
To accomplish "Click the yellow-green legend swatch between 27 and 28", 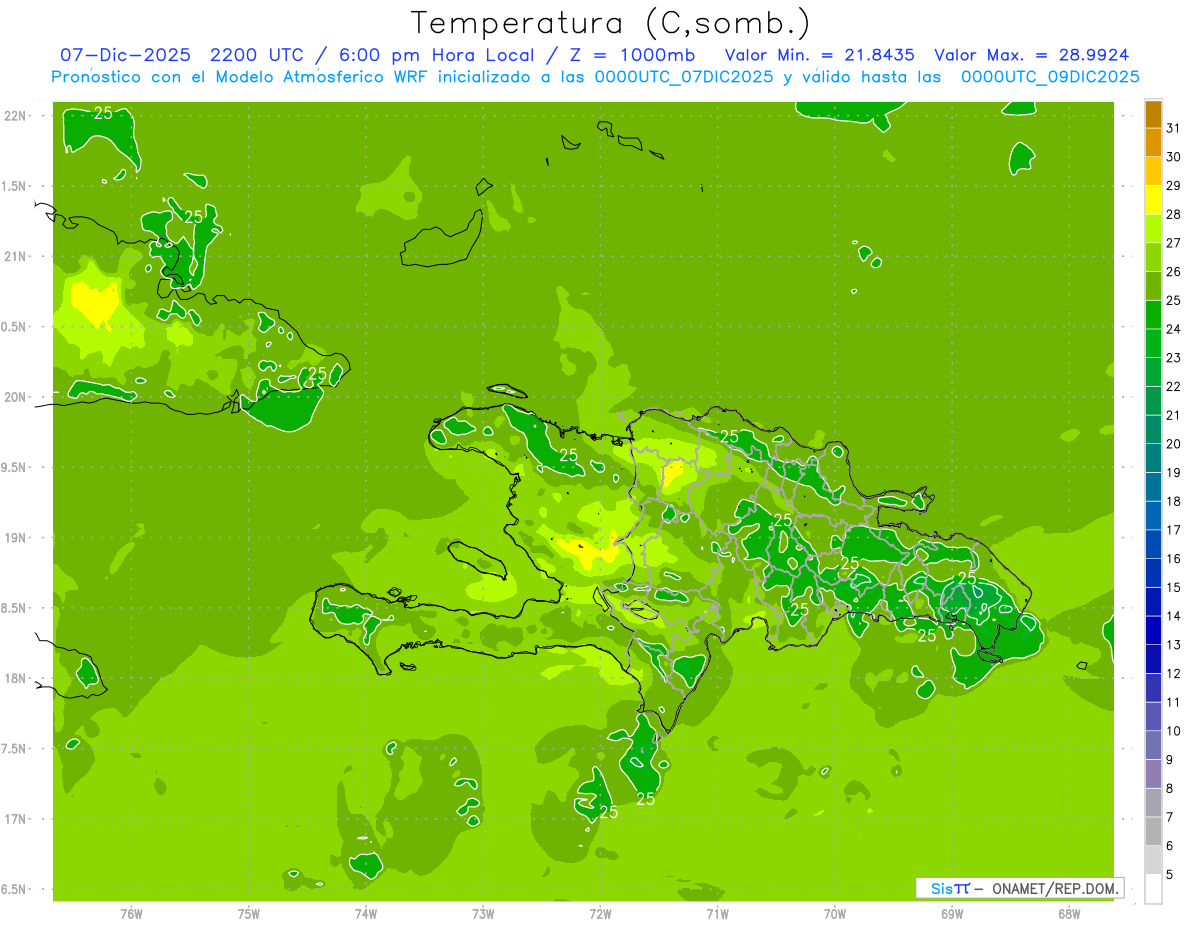I will [x=1153, y=229].
